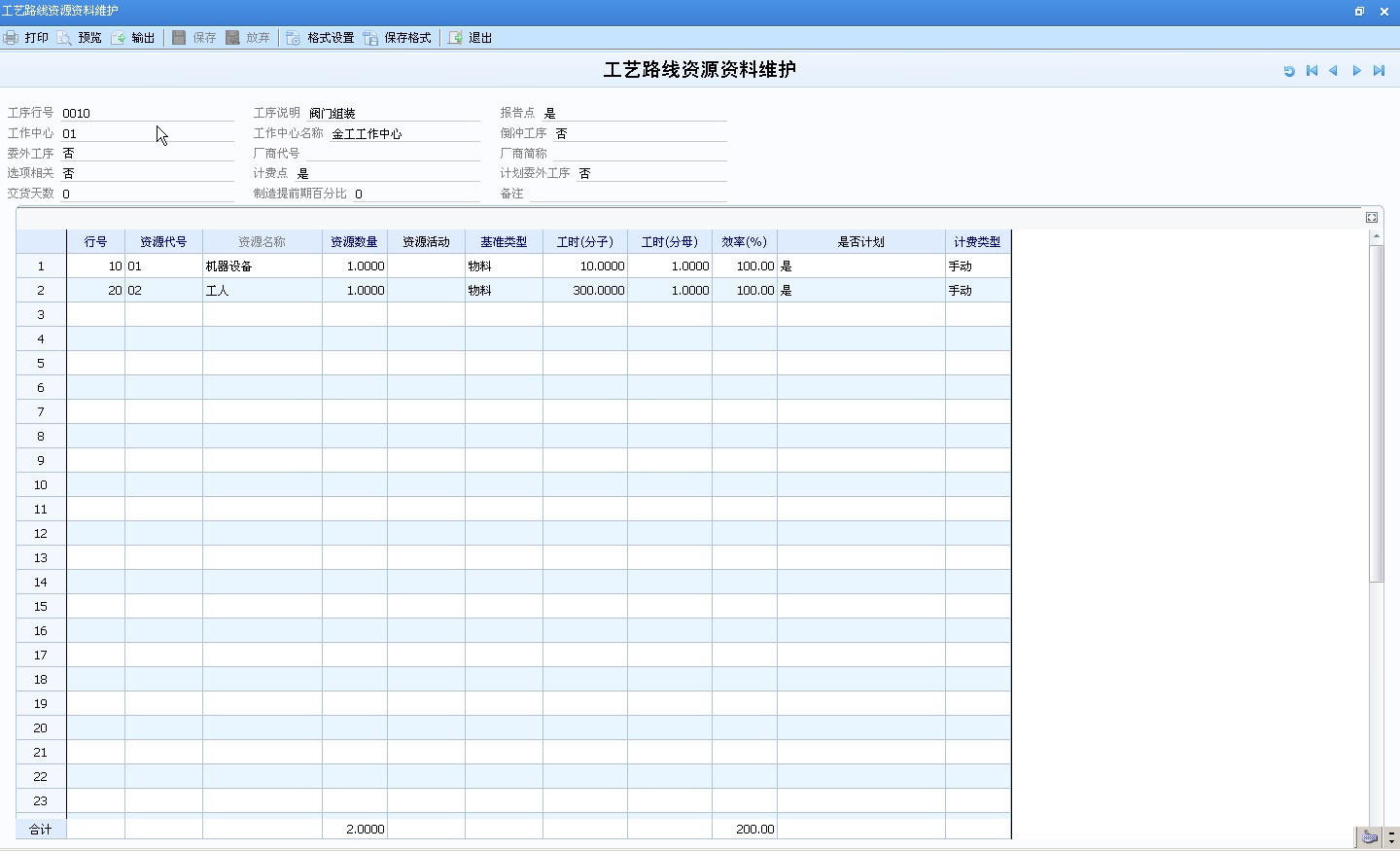Select grid row header number 5
Image resolution: width=1400 pixels, height=851 pixels.
coord(41,364)
